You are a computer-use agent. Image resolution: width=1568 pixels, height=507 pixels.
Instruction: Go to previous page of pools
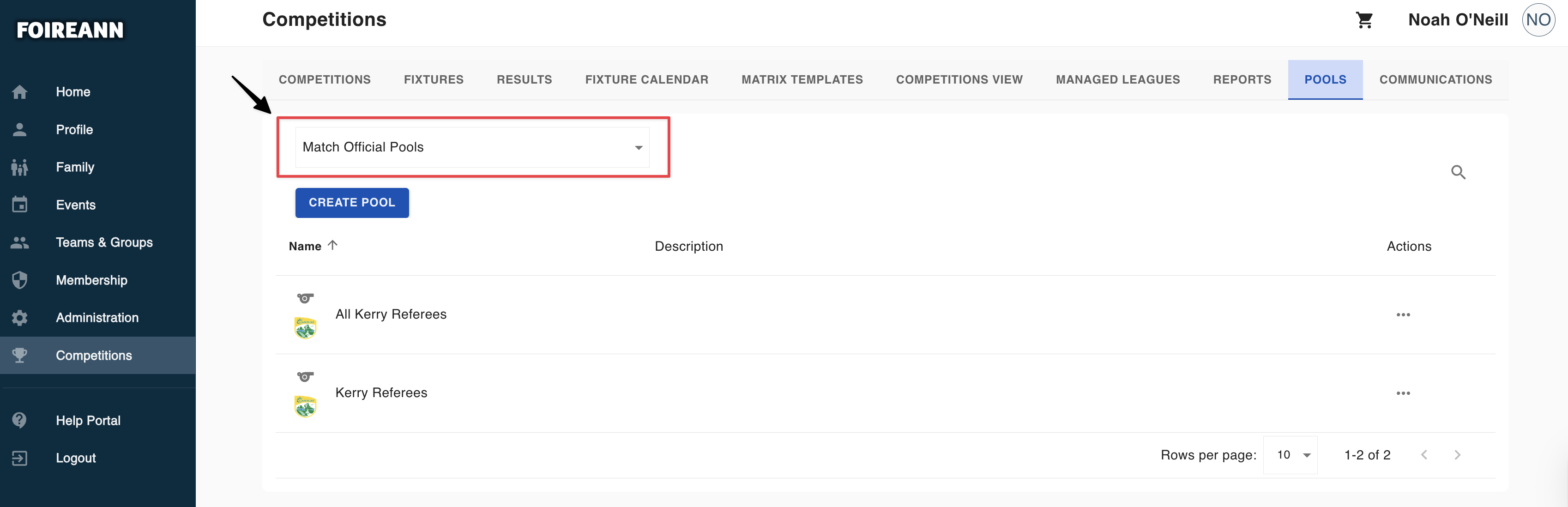1424,455
